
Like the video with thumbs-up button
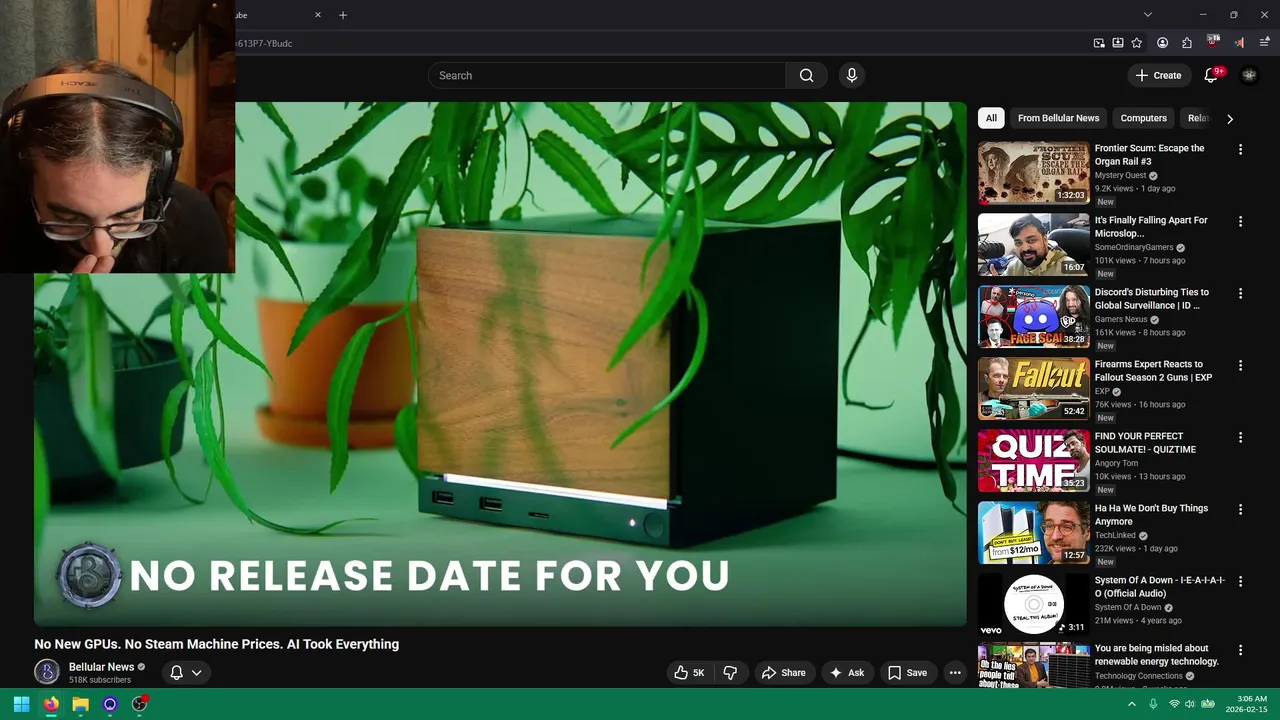pyautogui.click(x=690, y=673)
